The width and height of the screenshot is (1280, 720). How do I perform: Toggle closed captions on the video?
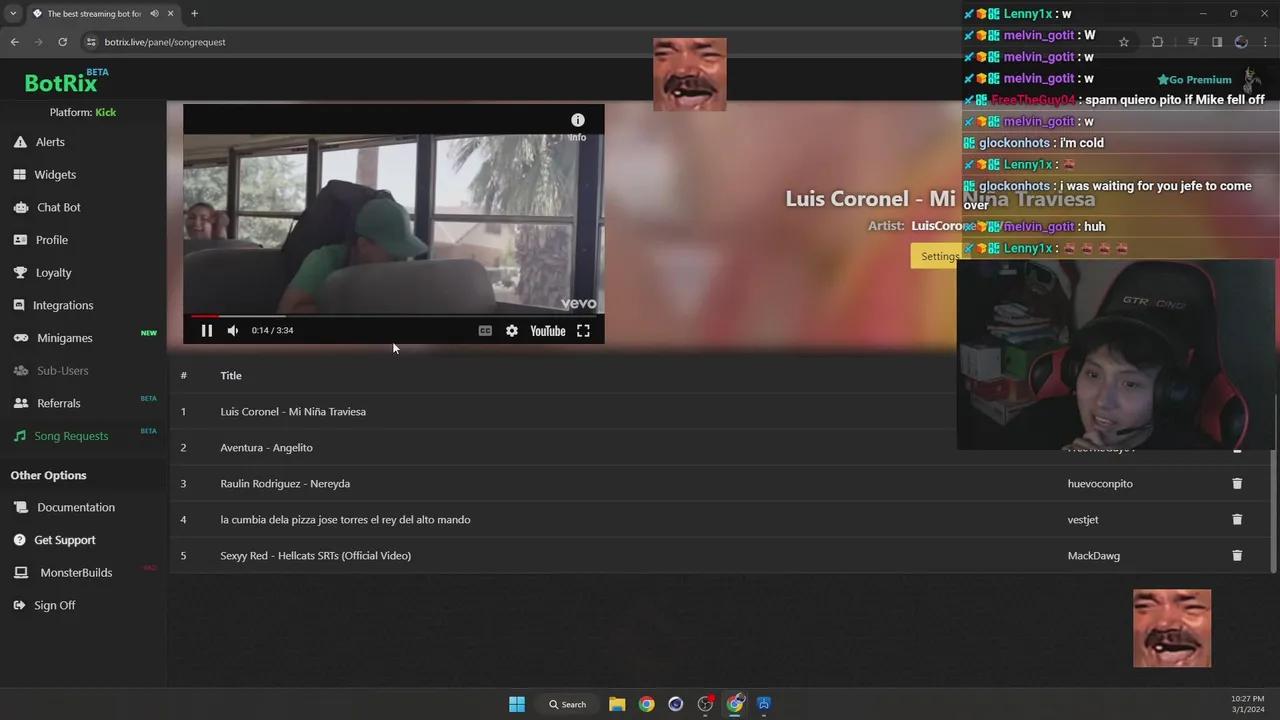pos(485,331)
